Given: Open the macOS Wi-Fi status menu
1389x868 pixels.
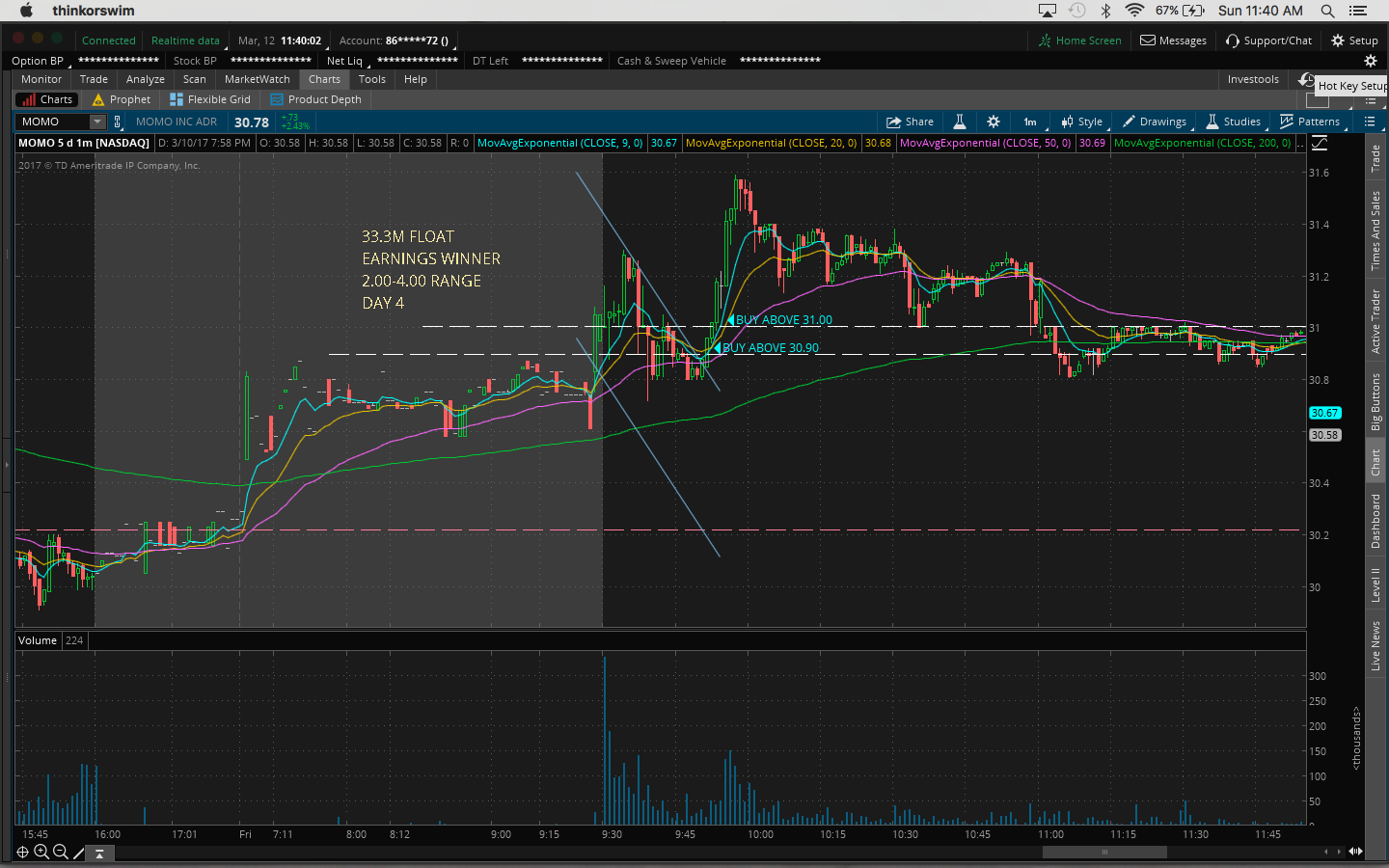Looking at the screenshot, I should click(x=1134, y=11).
